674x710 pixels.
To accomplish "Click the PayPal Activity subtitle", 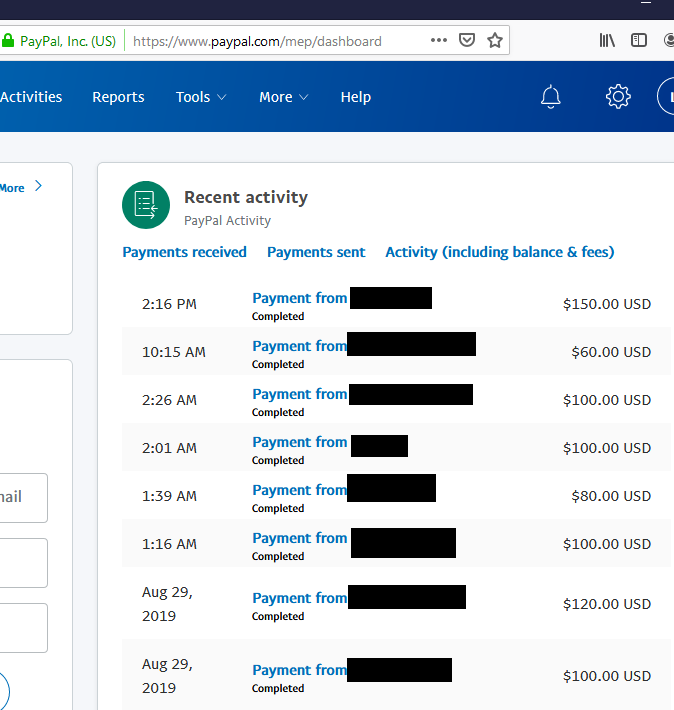I will pos(227,221).
